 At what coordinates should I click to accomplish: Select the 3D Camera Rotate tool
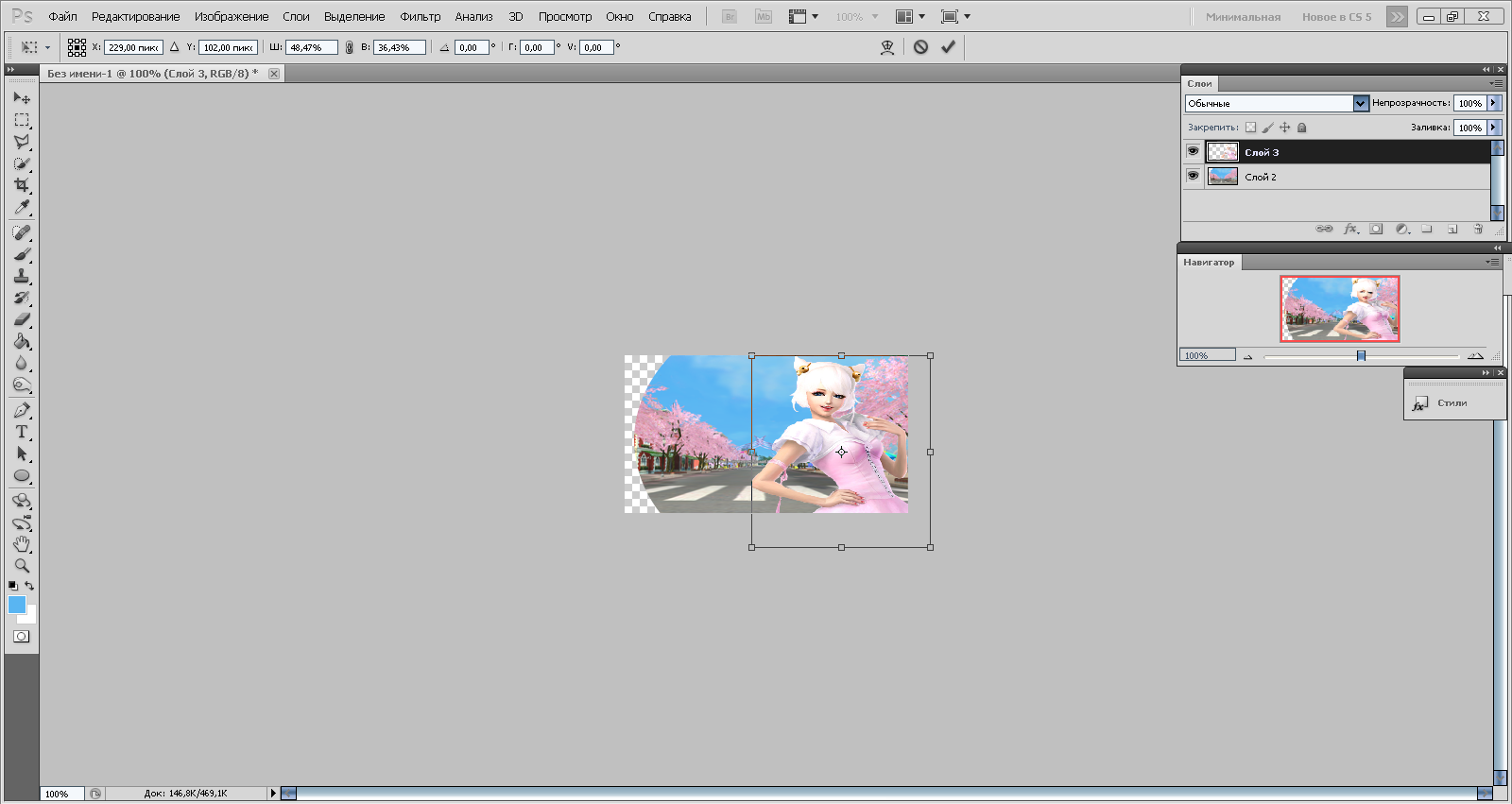[x=22, y=522]
